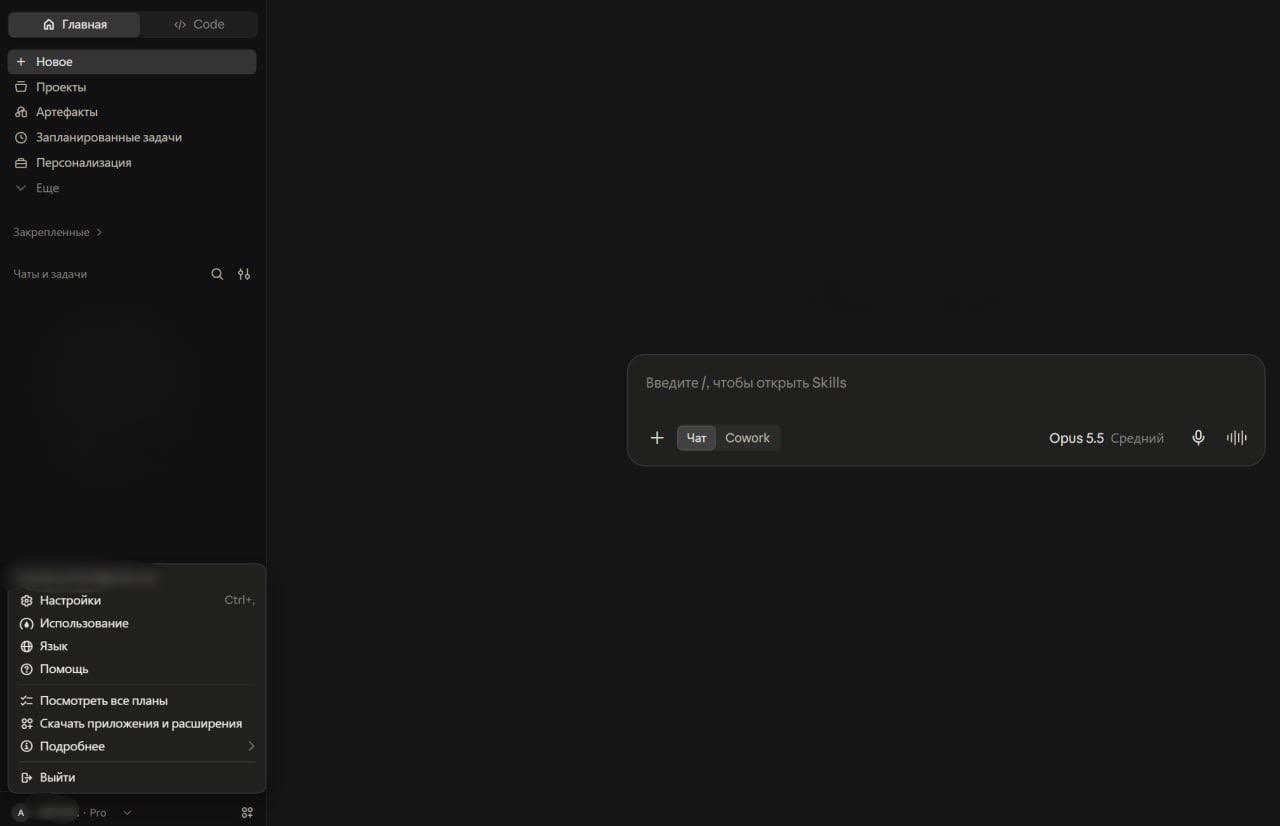
Task: Expand the Закрепленные pinned list
Action: [58, 232]
